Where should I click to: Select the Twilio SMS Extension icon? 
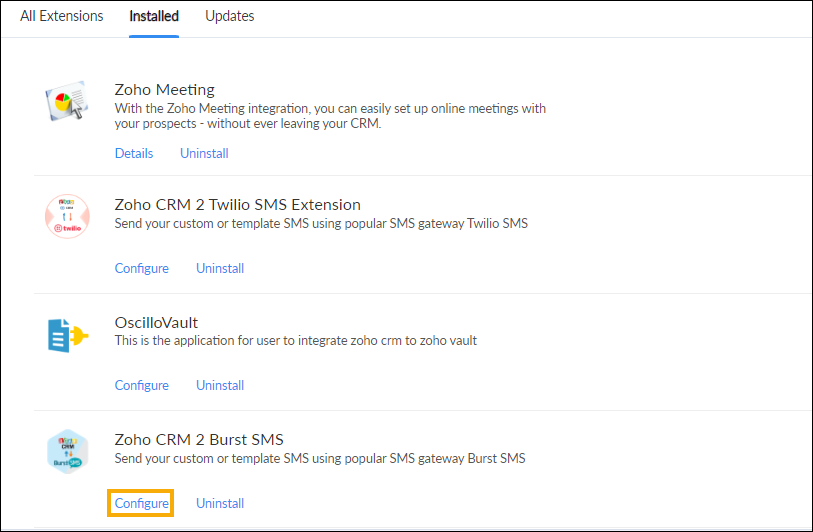click(x=67, y=216)
